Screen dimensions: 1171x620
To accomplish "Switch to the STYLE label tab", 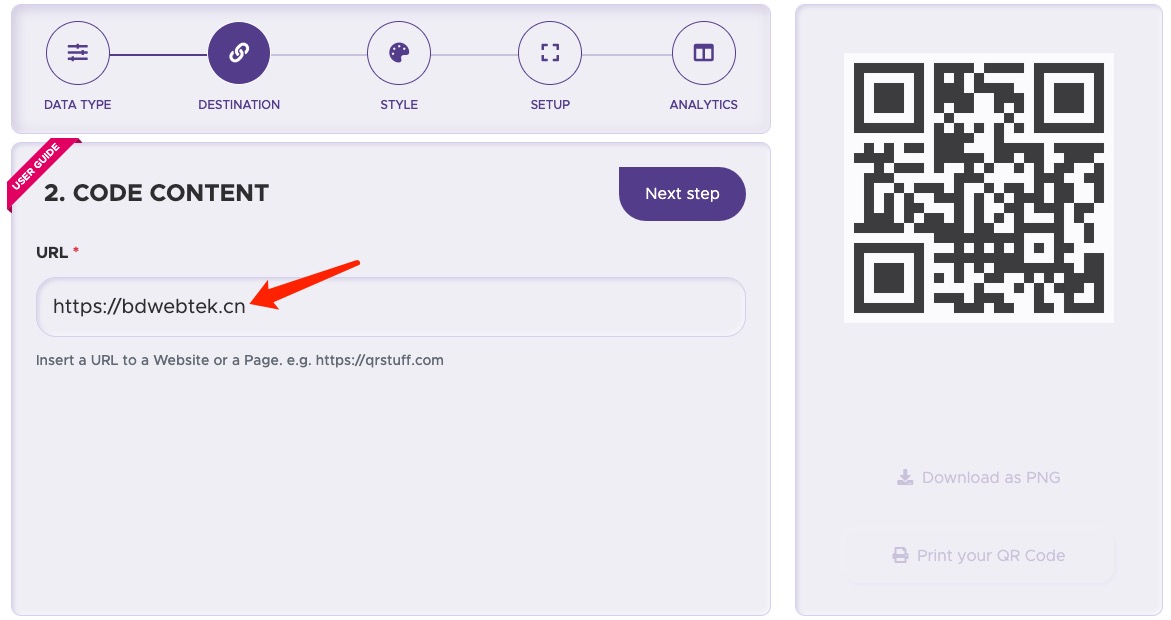I will (399, 105).
